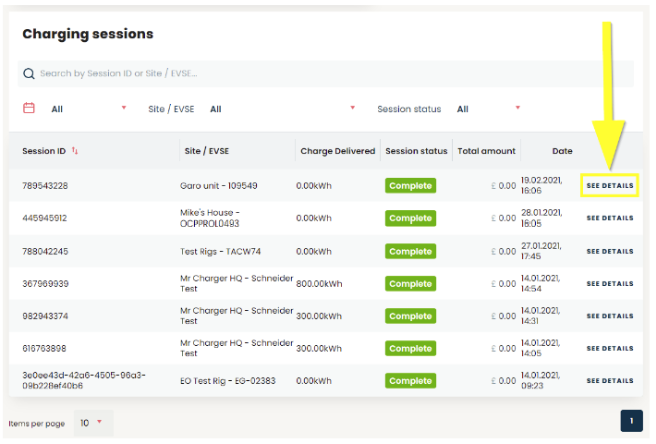View details for EO Test Rig session
Viewport: 656px width, 444px height.
tap(610, 381)
